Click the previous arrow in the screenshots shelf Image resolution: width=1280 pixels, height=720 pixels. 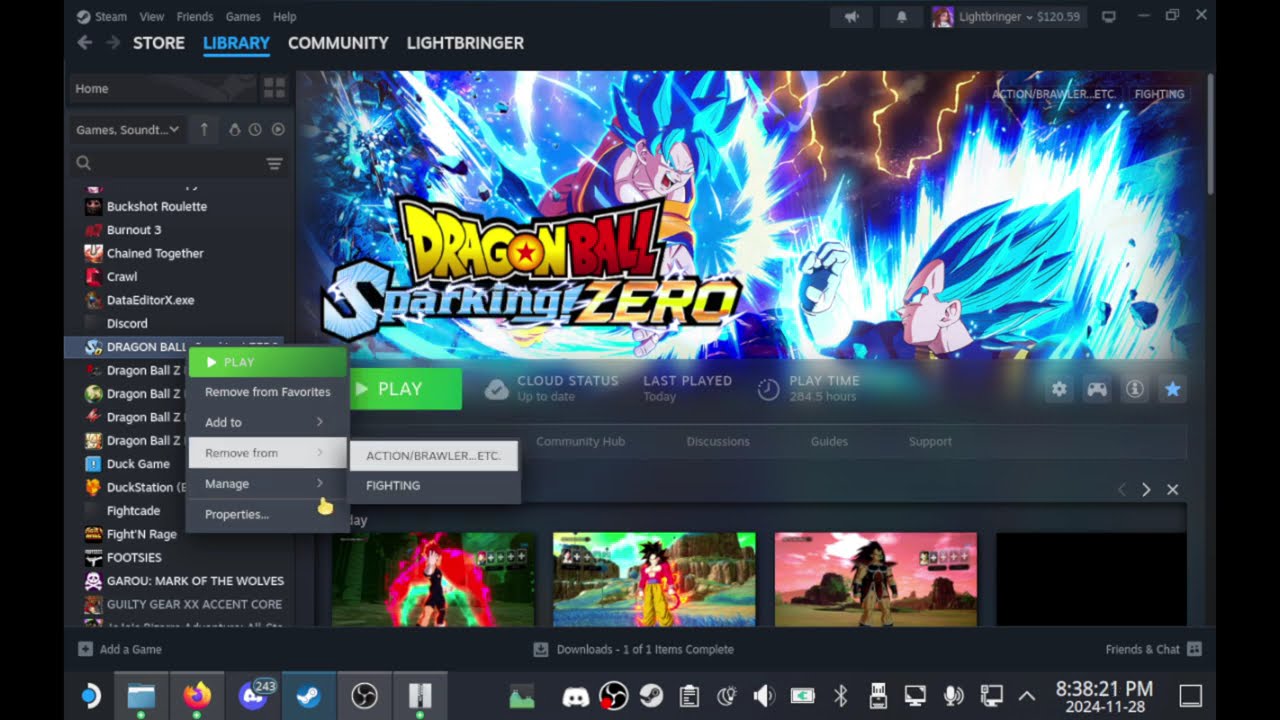(1121, 489)
